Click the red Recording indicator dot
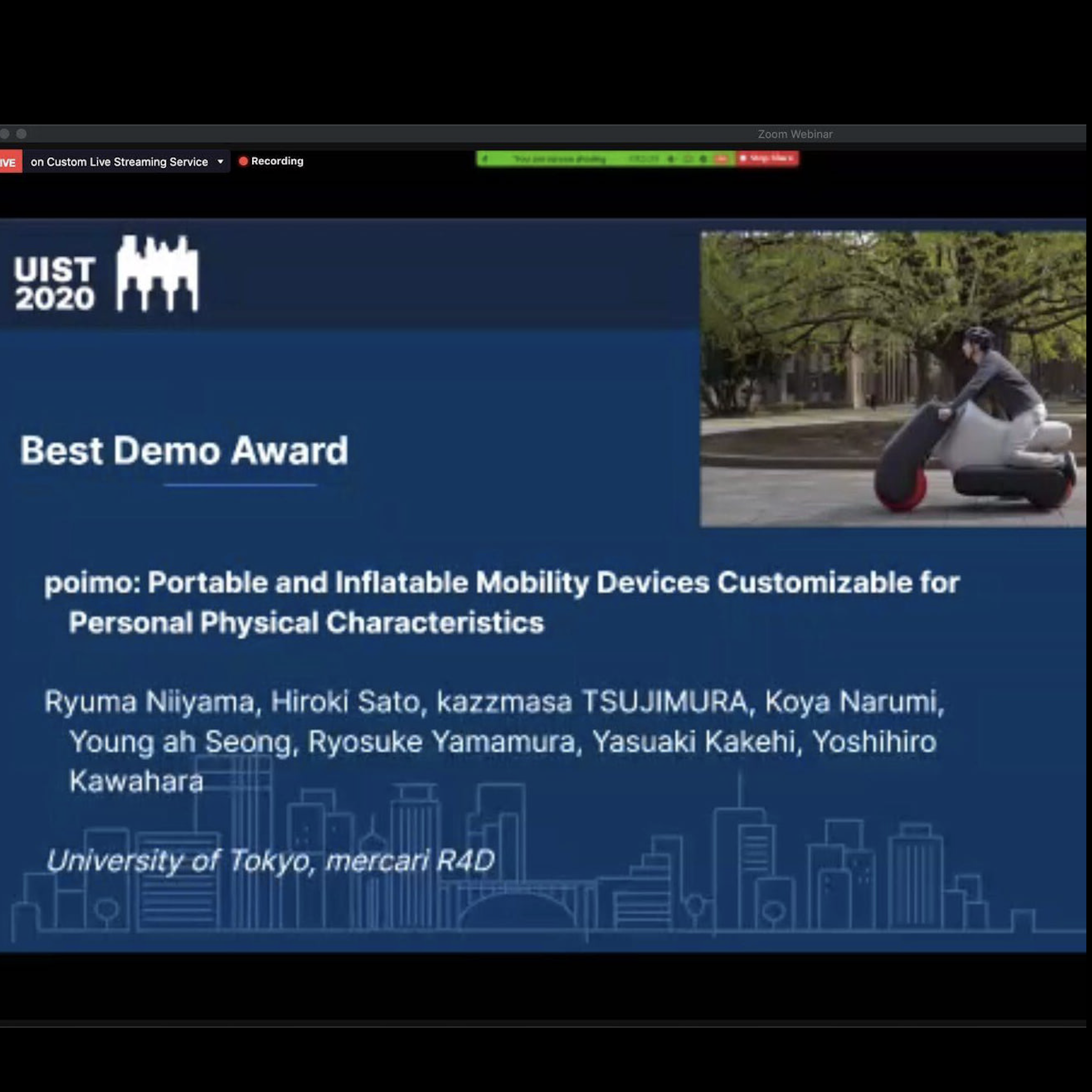The height and width of the screenshot is (1092, 1092). point(243,161)
